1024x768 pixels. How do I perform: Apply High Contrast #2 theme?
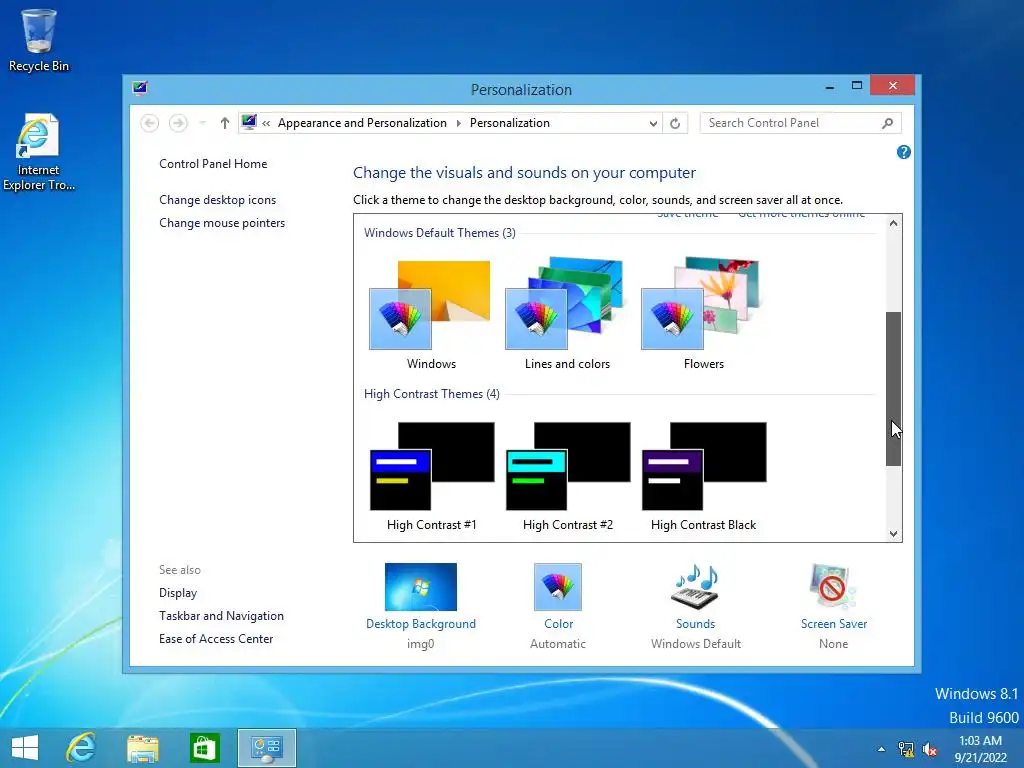tap(568, 477)
